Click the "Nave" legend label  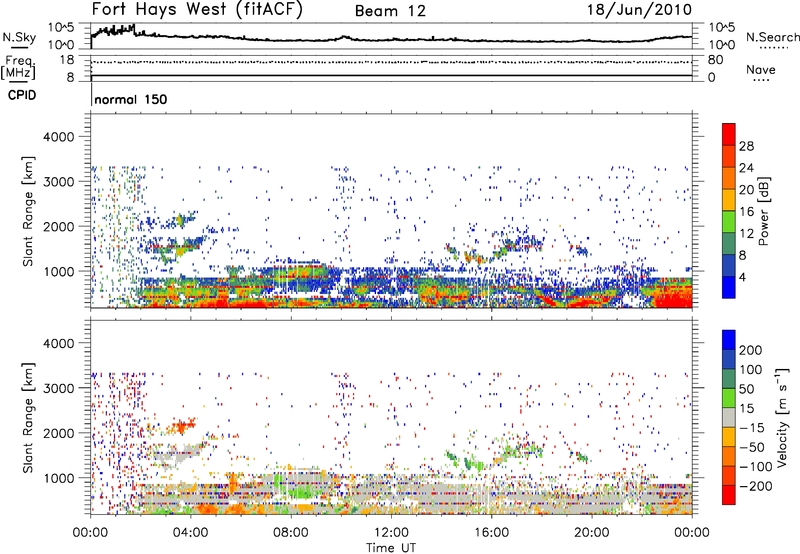point(761,70)
